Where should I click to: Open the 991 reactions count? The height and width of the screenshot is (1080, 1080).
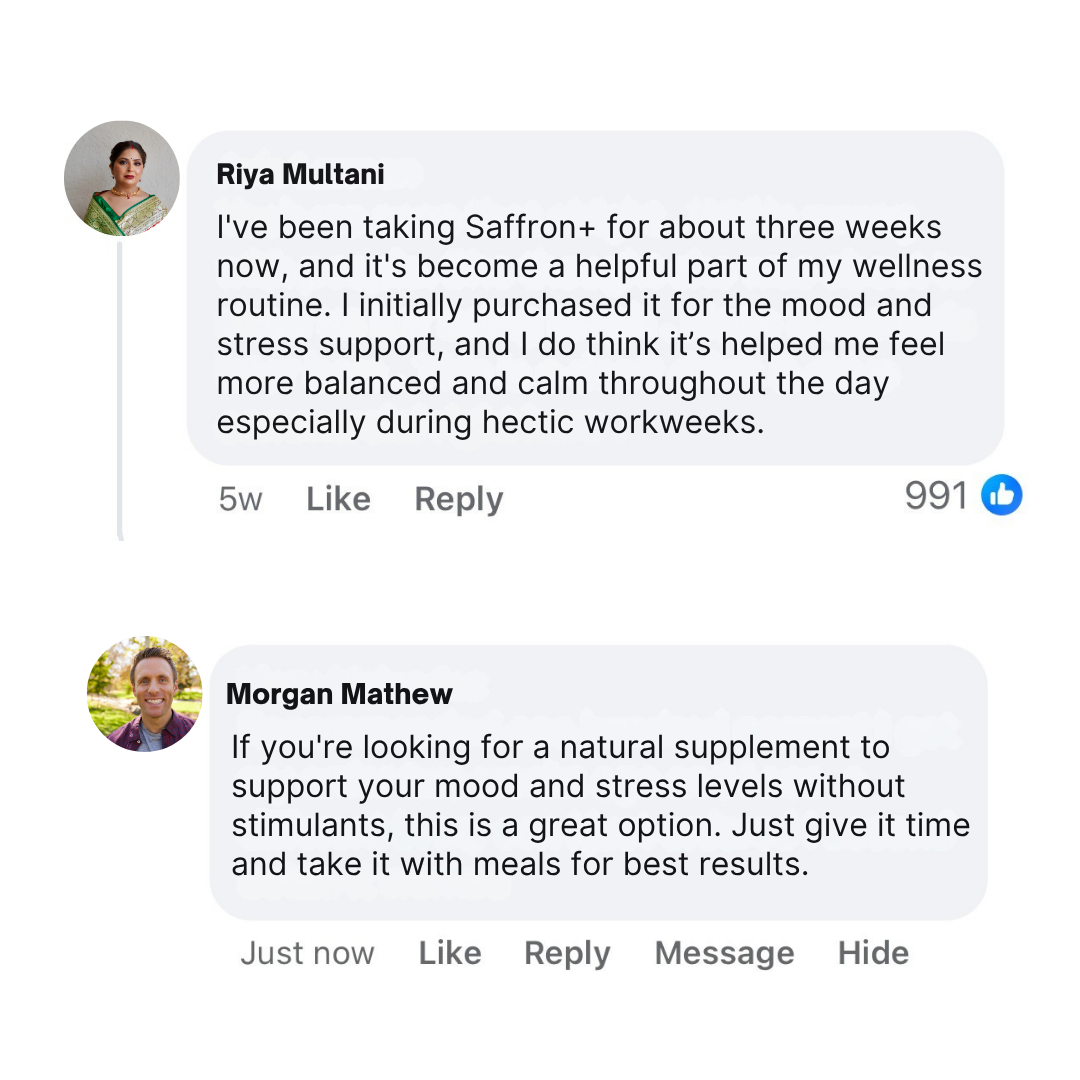936,495
